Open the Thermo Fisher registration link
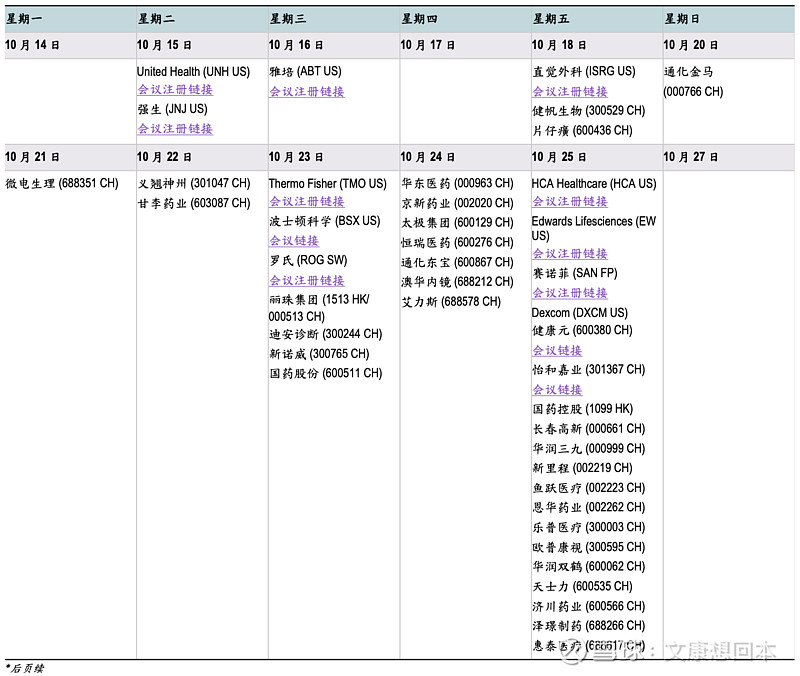The height and width of the screenshot is (676, 800). [x=307, y=202]
